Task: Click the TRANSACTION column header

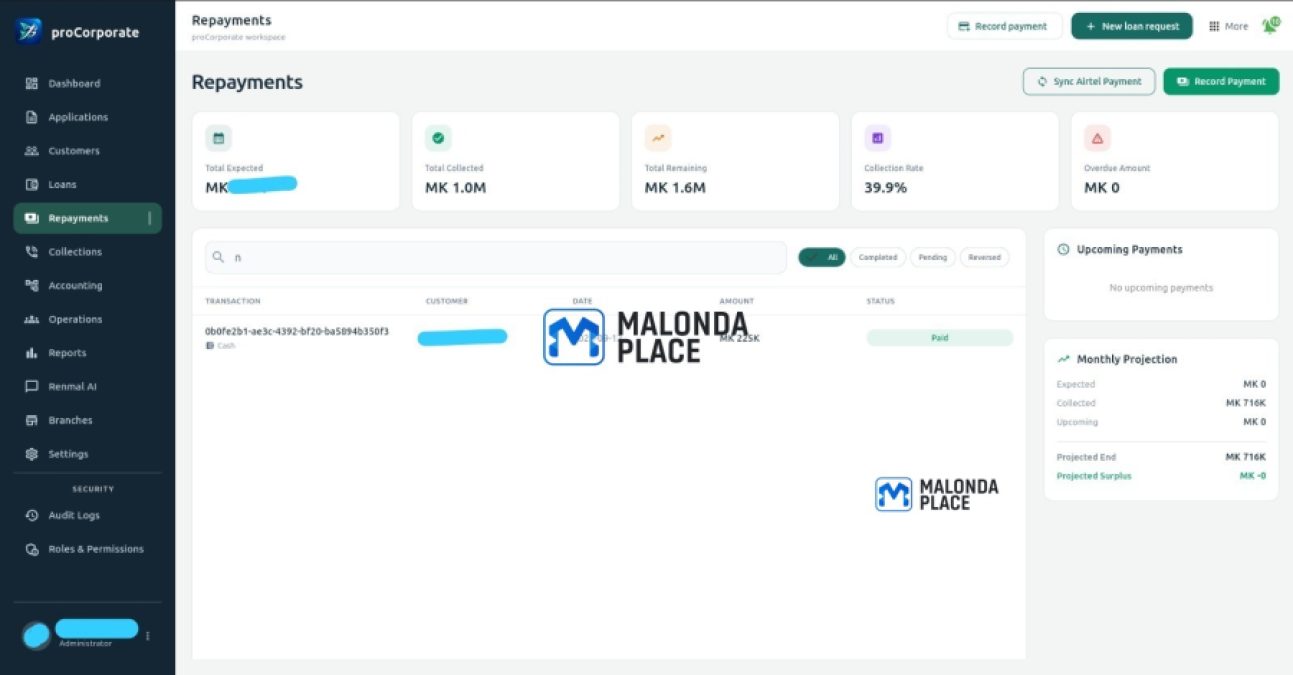Action: click(x=233, y=301)
